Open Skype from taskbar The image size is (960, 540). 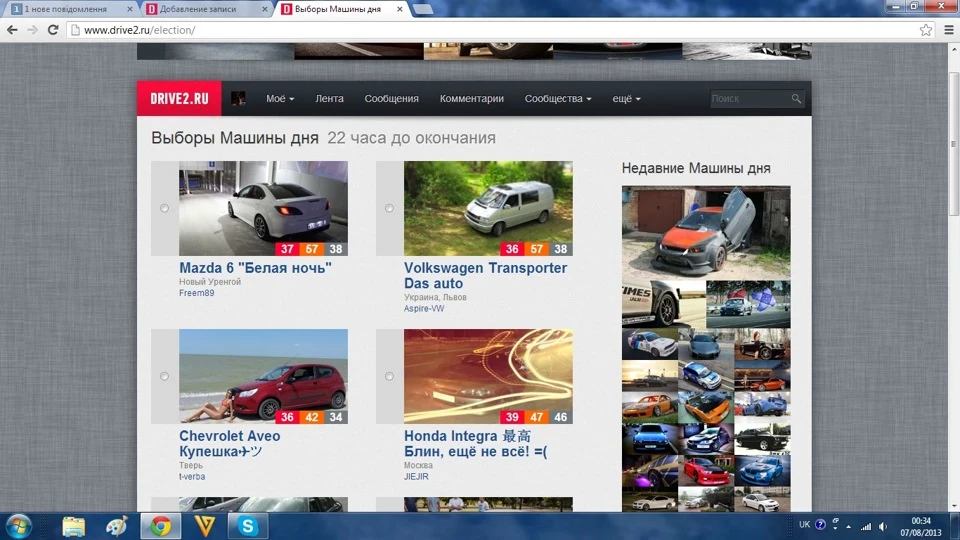248,526
